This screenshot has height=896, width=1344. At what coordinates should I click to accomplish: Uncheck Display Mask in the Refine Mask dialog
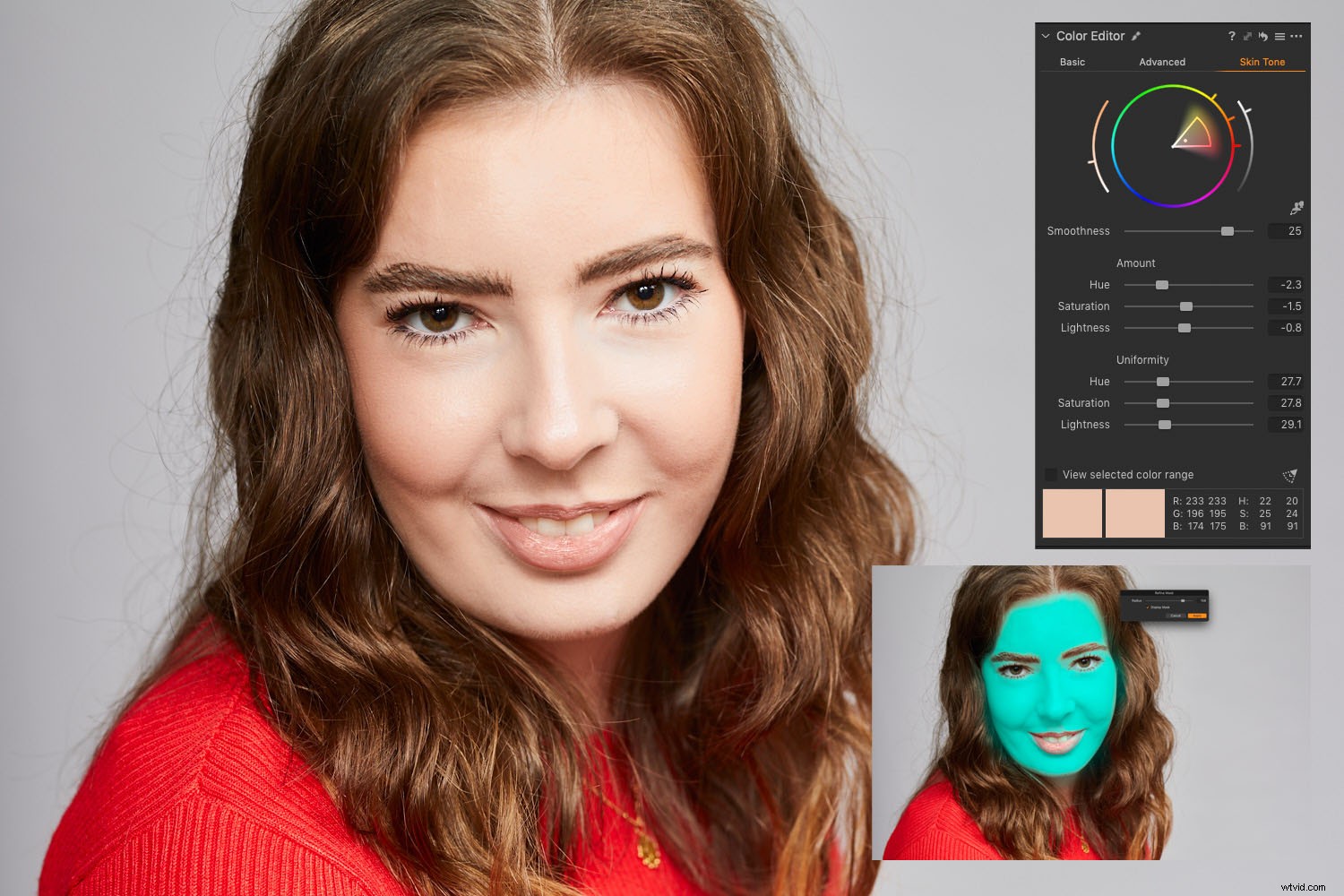pyautogui.click(x=1149, y=607)
